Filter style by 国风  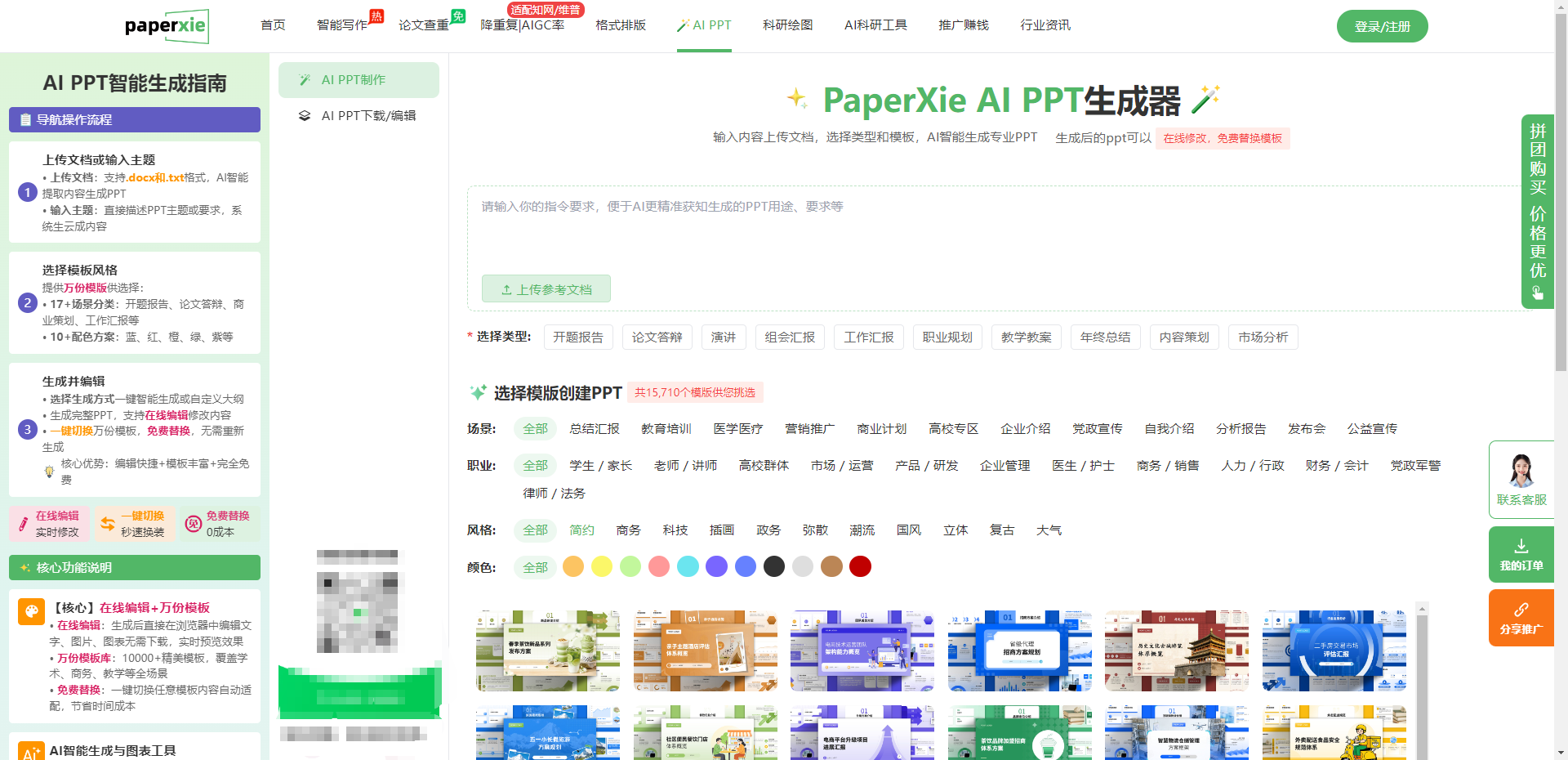[909, 530]
